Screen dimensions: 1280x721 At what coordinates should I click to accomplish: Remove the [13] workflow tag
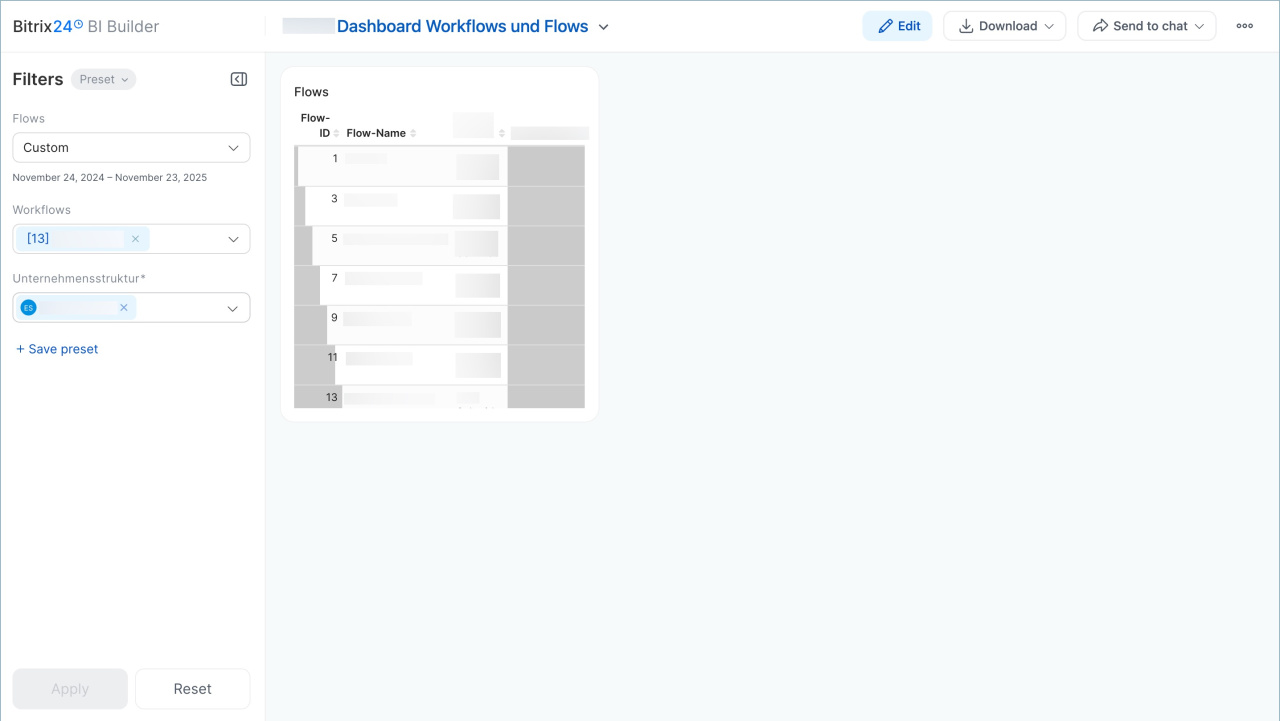(135, 239)
